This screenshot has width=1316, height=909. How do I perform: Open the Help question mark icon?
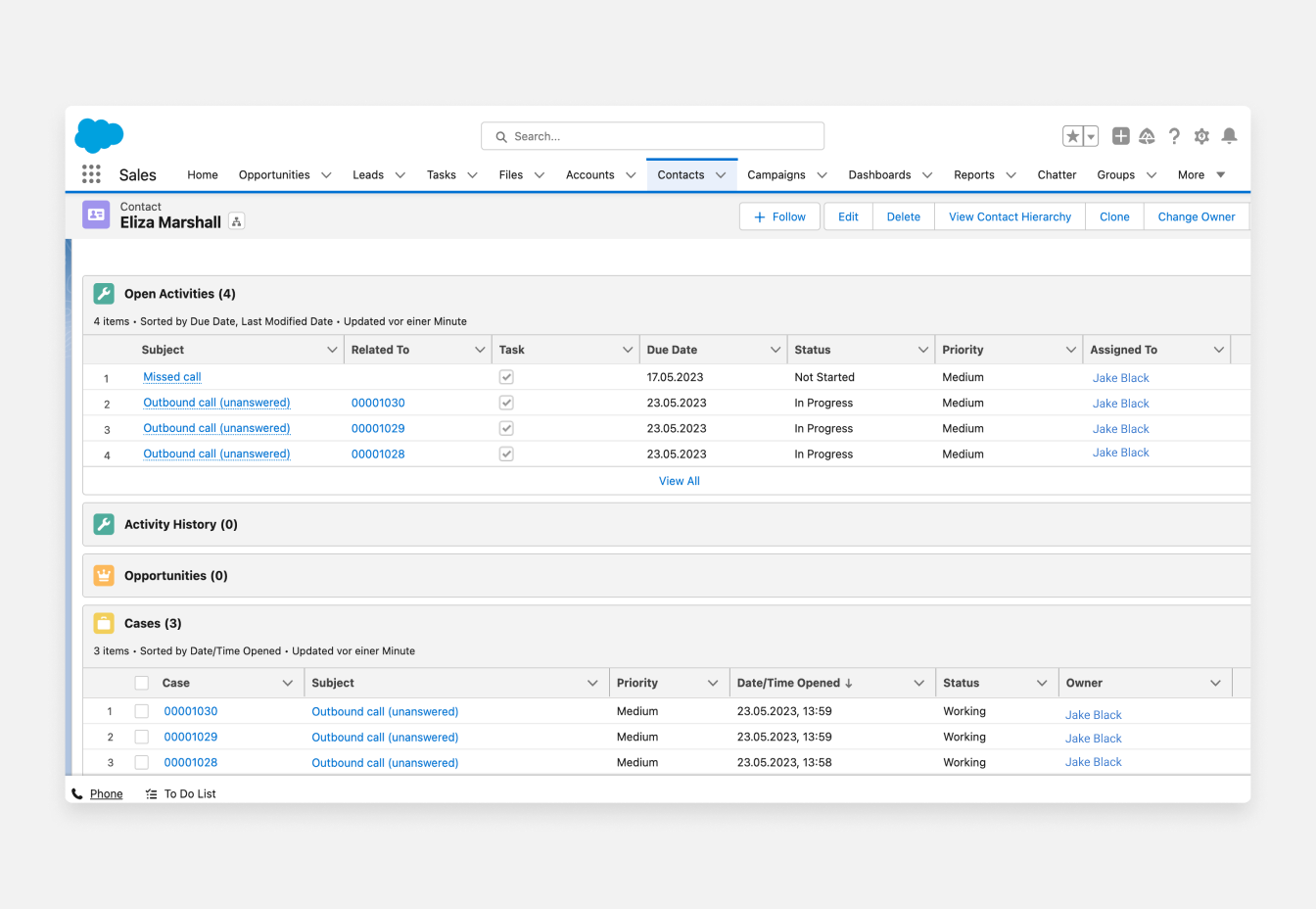click(1174, 136)
